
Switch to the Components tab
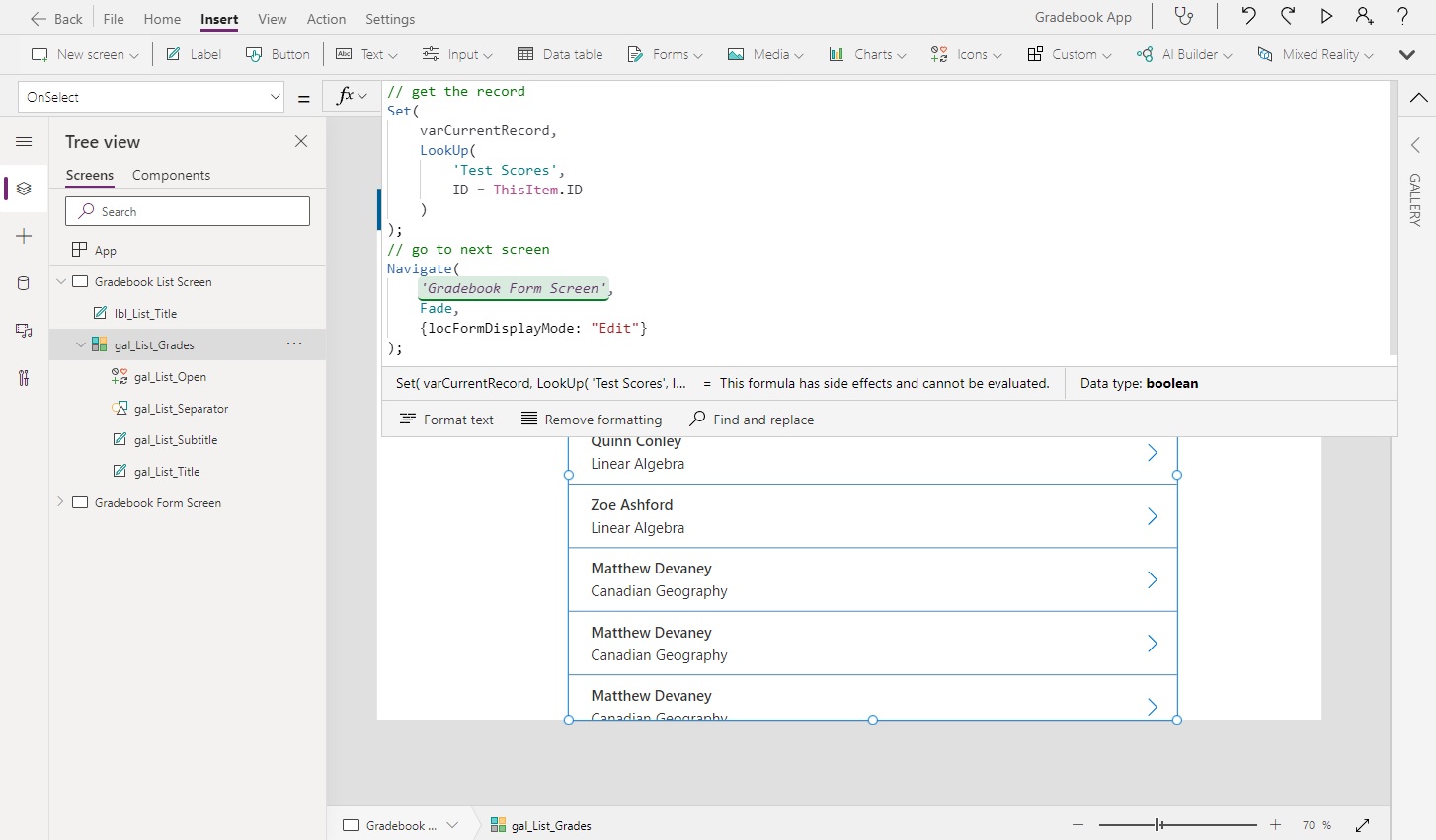pos(170,175)
